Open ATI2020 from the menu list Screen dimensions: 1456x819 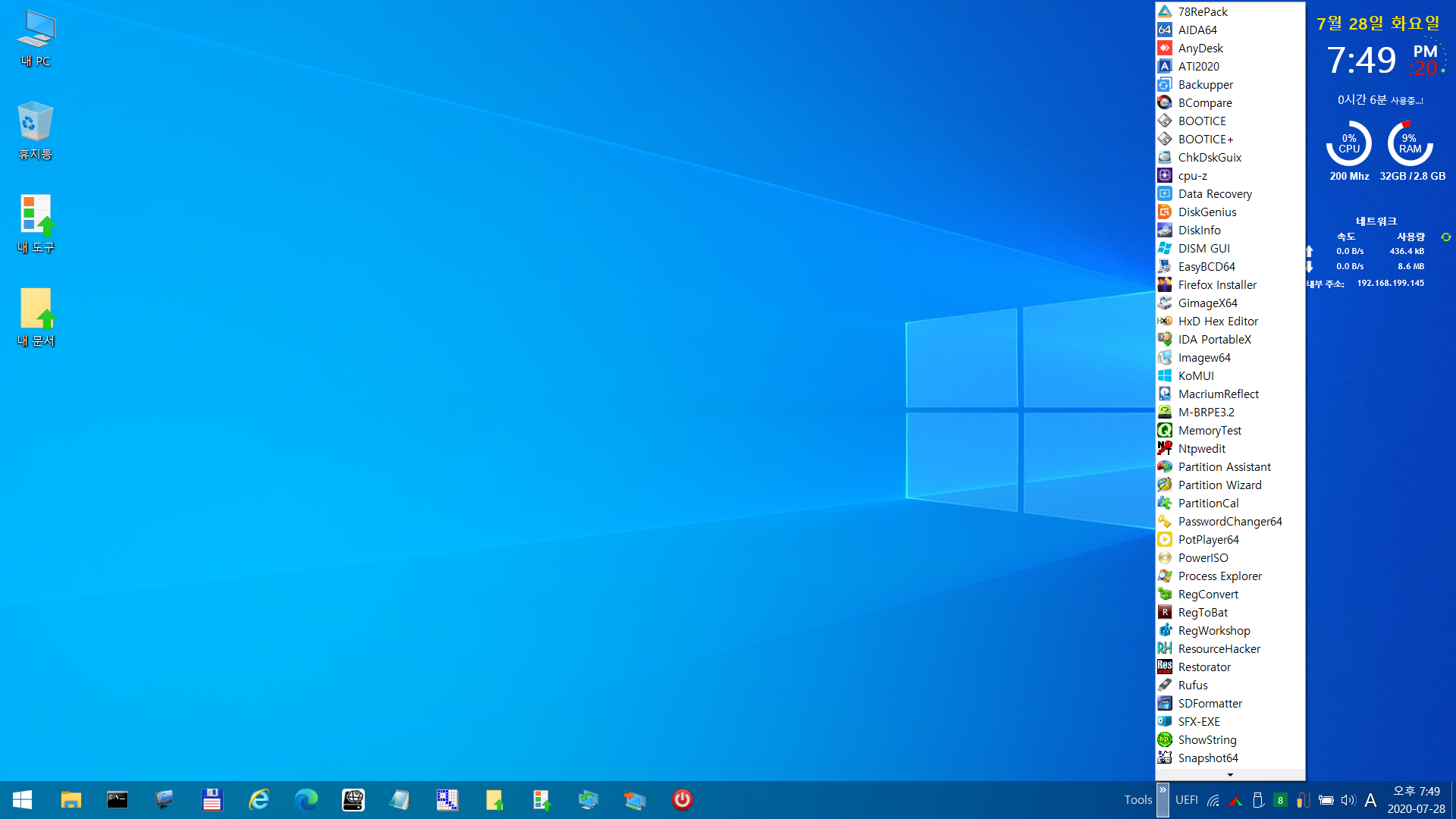[x=1230, y=66]
